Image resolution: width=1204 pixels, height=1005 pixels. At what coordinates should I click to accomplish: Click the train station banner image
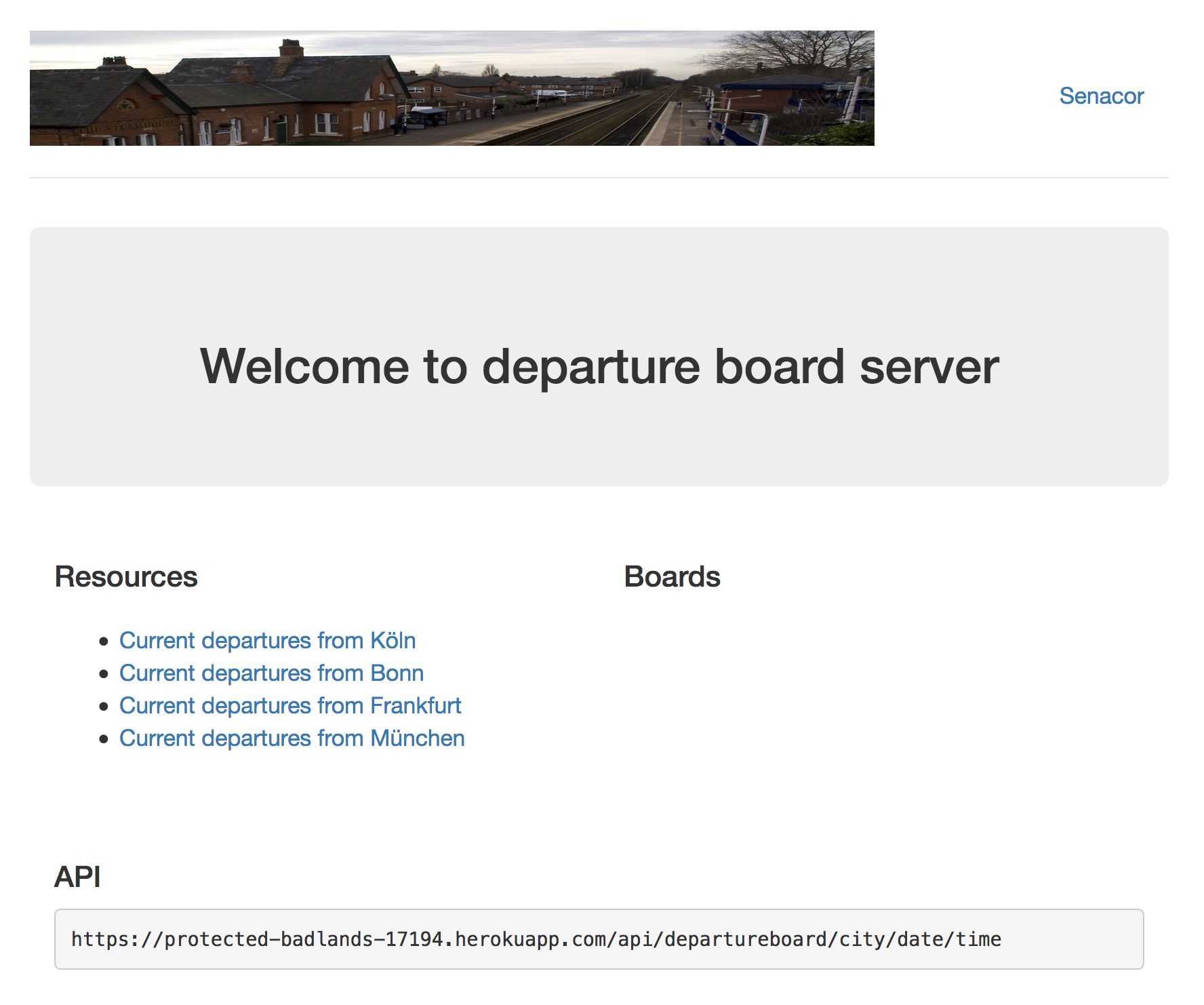[x=452, y=88]
